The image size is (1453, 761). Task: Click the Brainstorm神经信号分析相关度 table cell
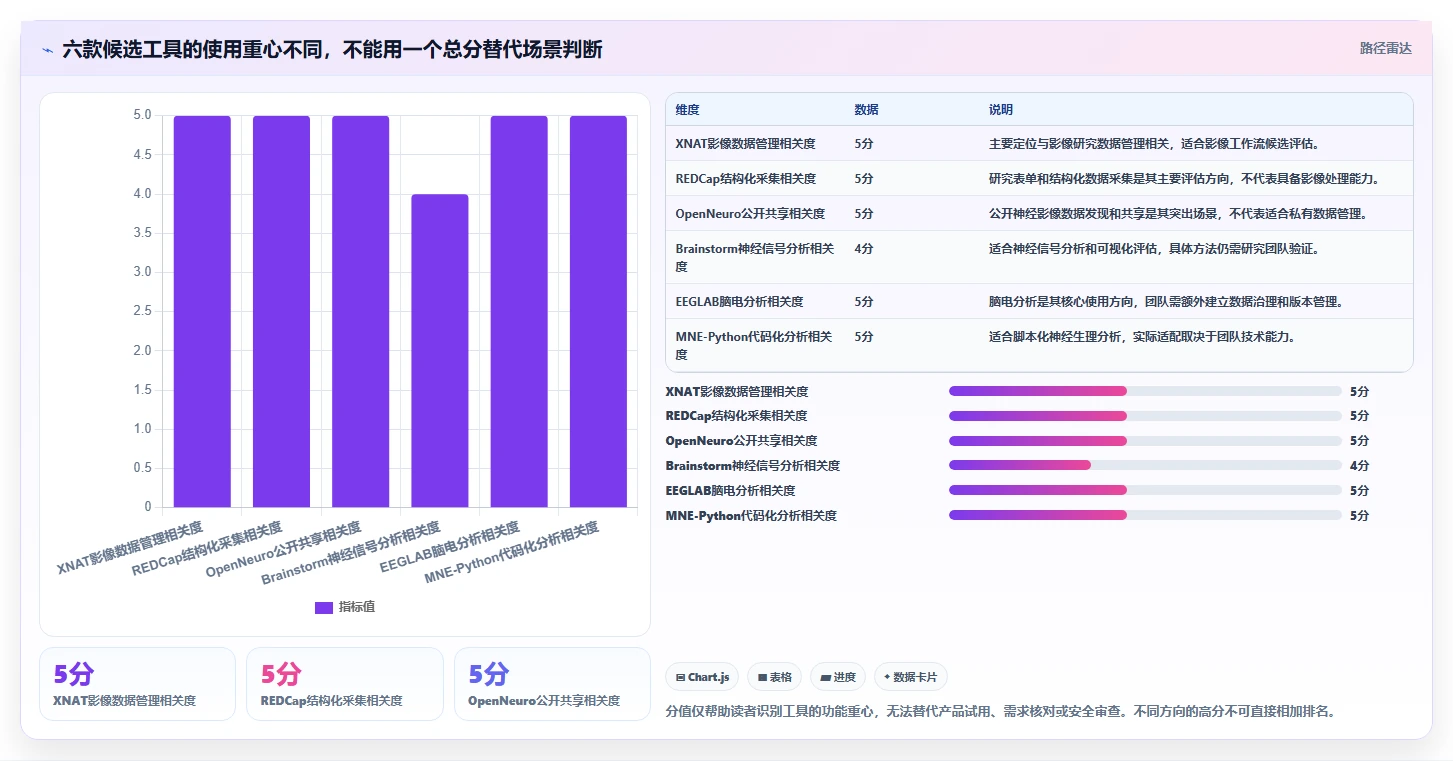pos(755,257)
